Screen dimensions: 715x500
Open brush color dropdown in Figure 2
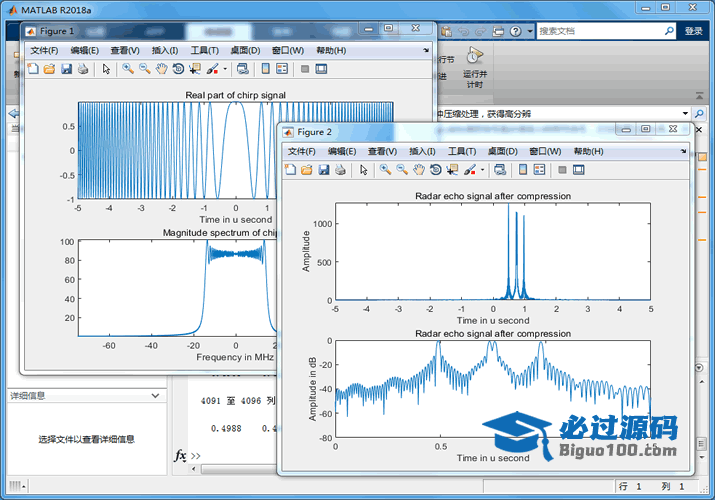482,170
